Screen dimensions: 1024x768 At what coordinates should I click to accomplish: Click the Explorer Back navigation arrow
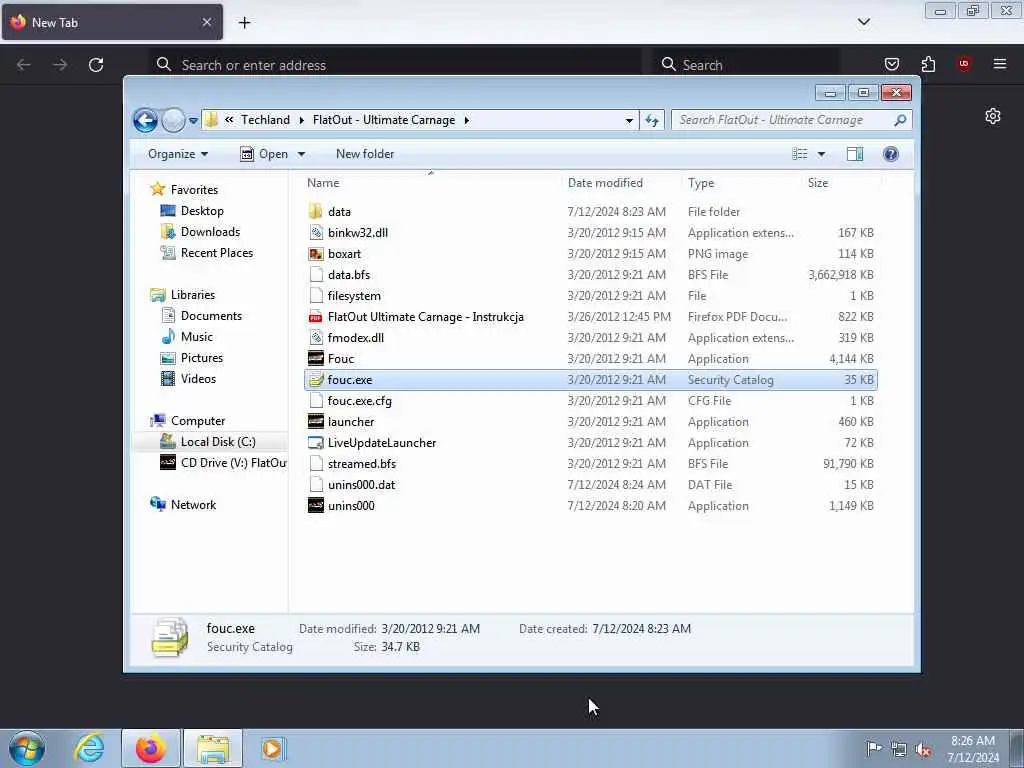145,120
